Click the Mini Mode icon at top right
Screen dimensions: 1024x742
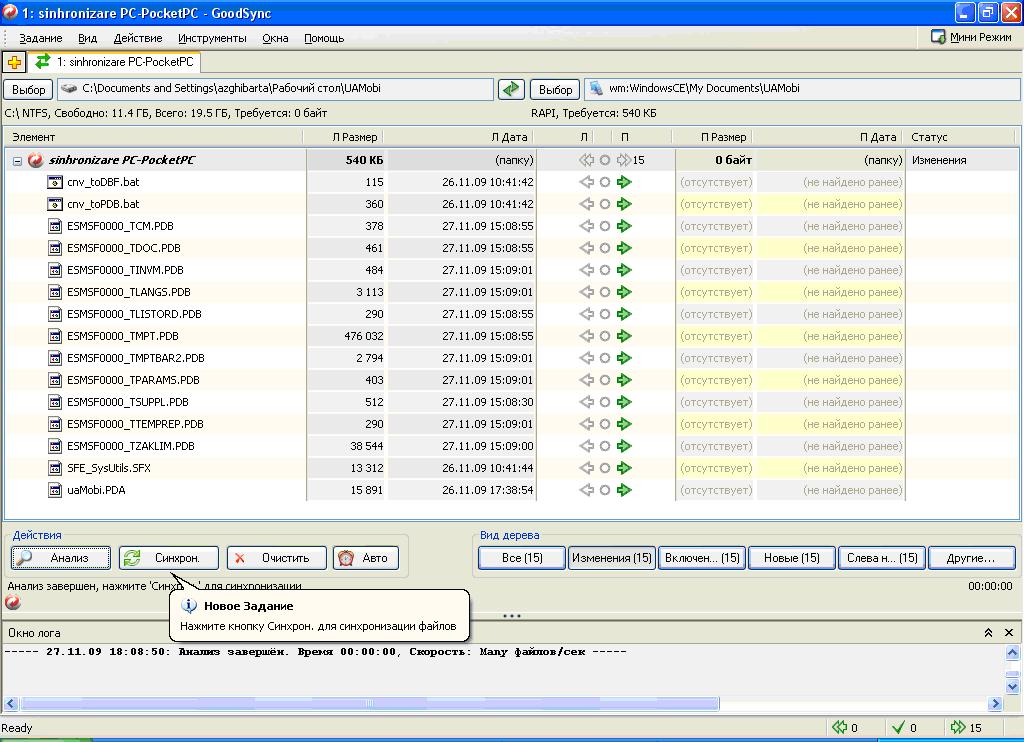point(938,37)
